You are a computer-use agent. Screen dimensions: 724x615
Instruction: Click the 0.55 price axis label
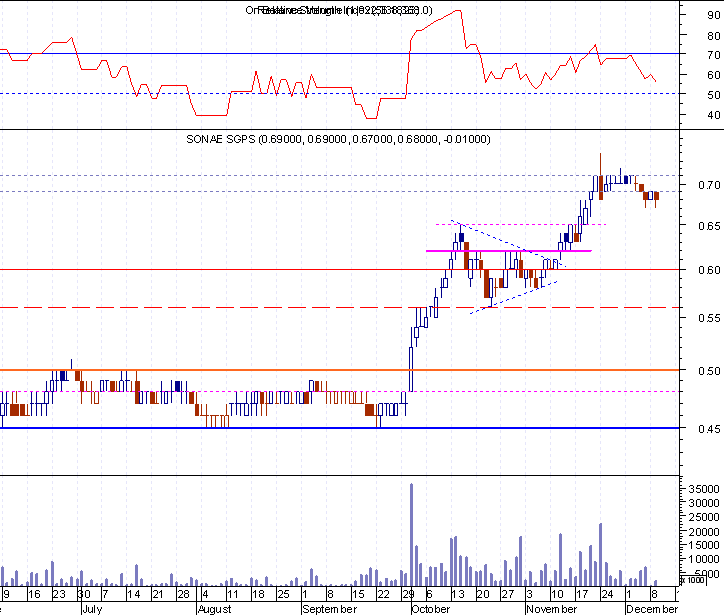pos(709,318)
